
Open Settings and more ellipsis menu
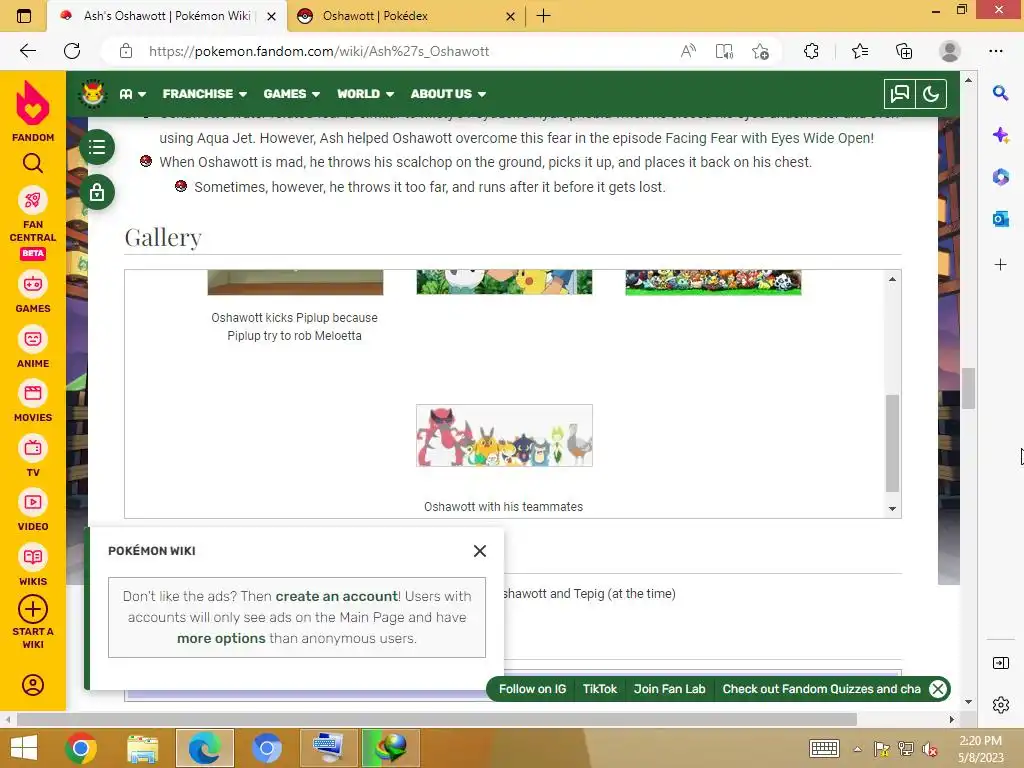(995, 51)
